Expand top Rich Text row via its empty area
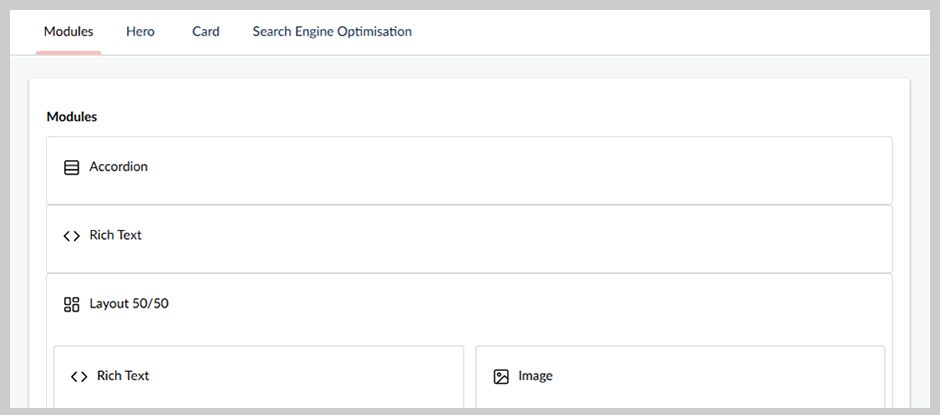This screenshot has width=940, height=415. point(600,238)
